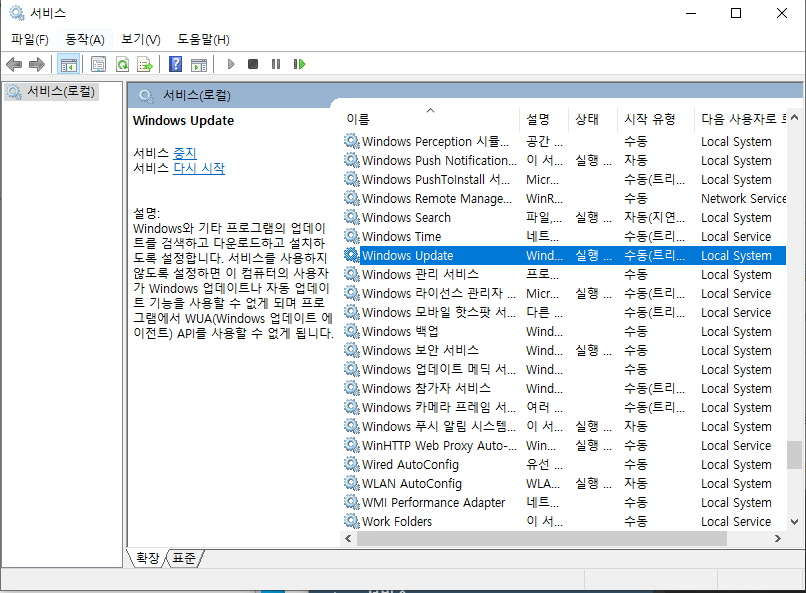Click Network Service in Windows Remote Manage row
Screen dimensions: 806x593
(743, 198)
